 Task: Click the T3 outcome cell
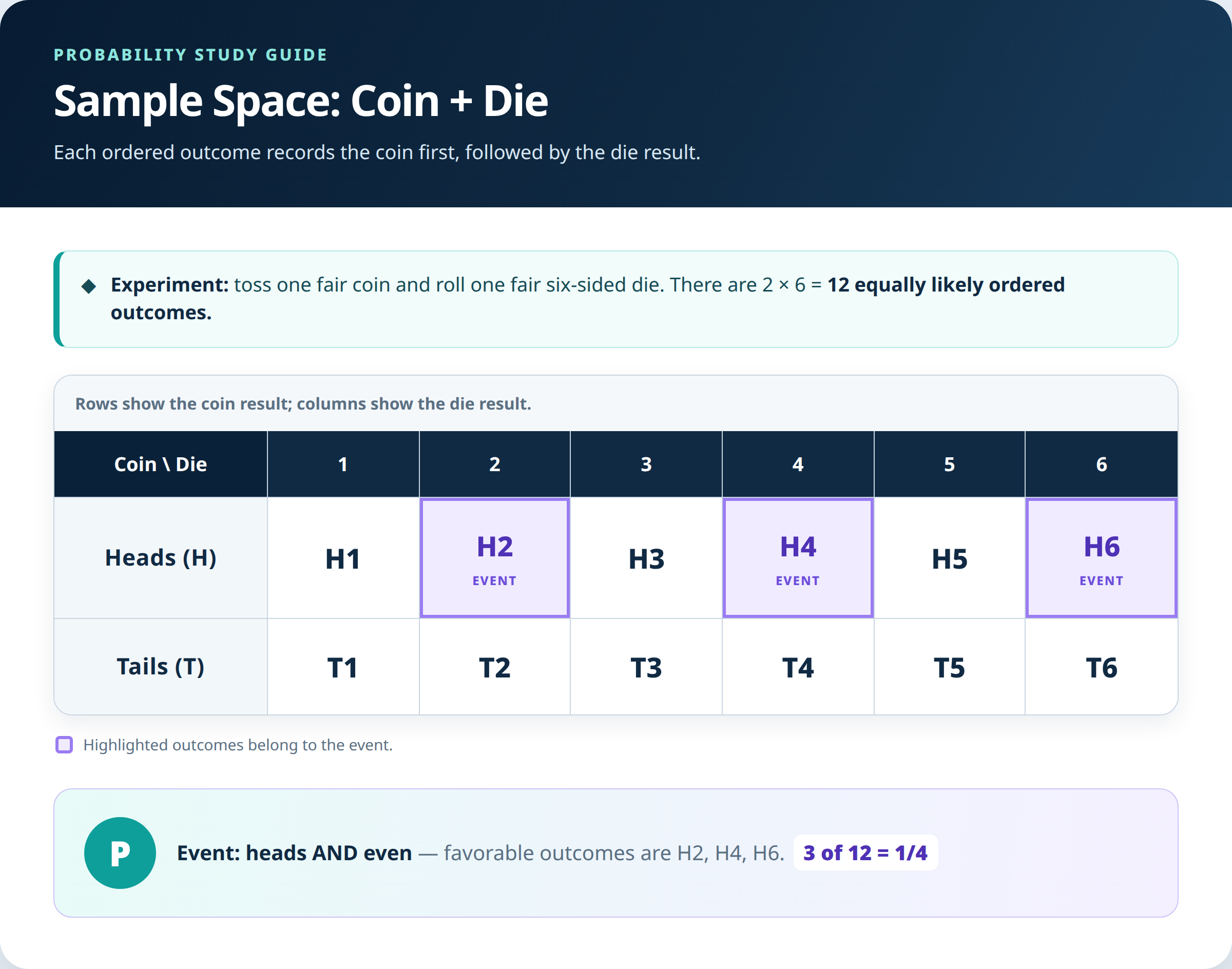tap(646, 667)
